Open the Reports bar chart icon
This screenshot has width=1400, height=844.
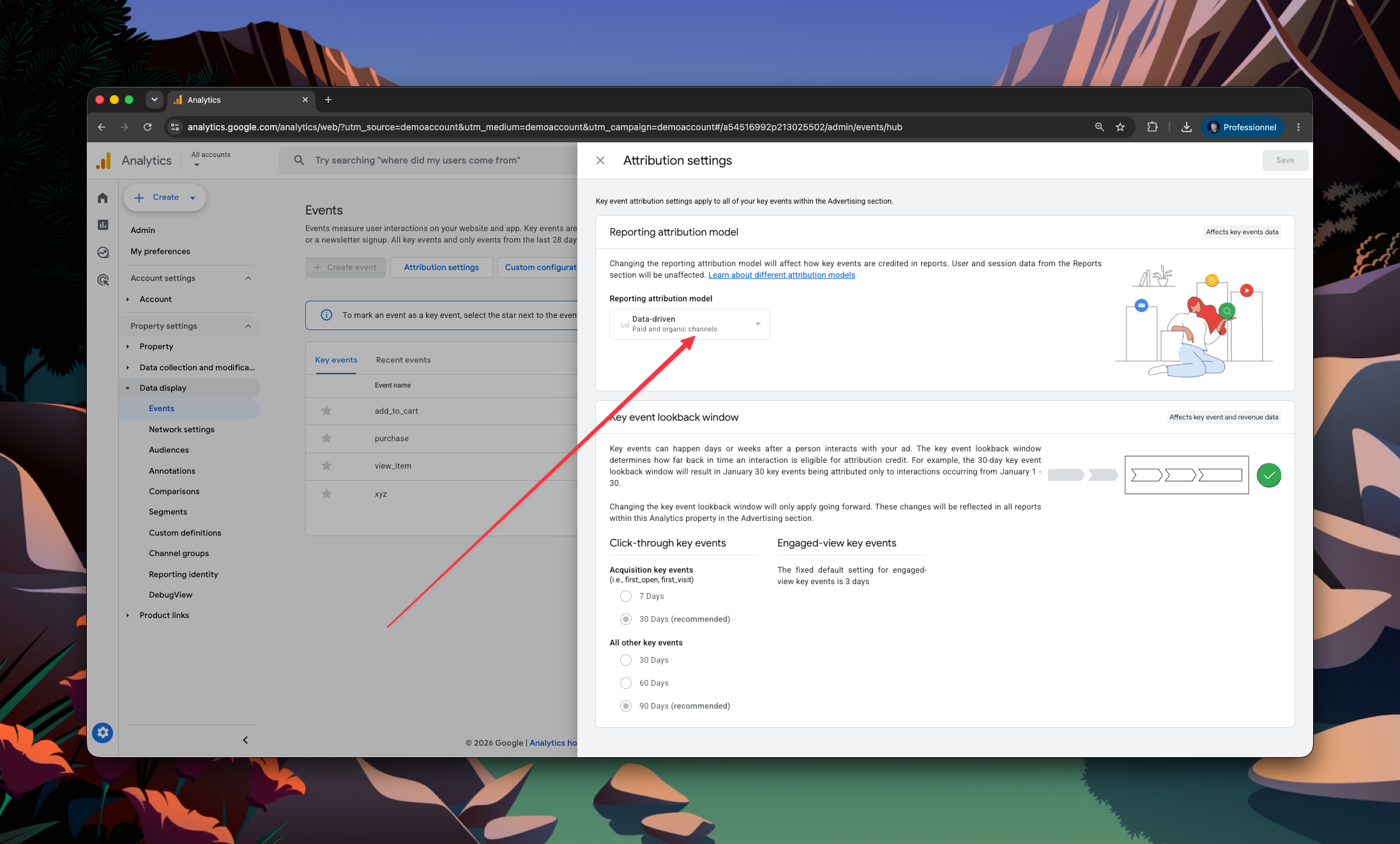(103, 225)
